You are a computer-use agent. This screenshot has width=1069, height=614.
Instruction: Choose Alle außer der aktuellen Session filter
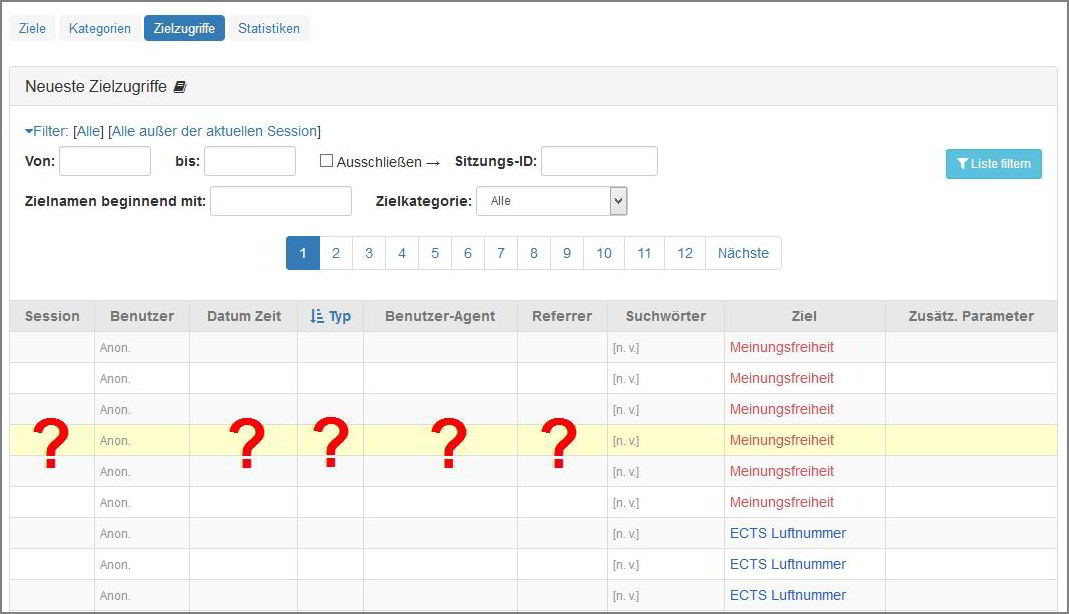point(214,131)
